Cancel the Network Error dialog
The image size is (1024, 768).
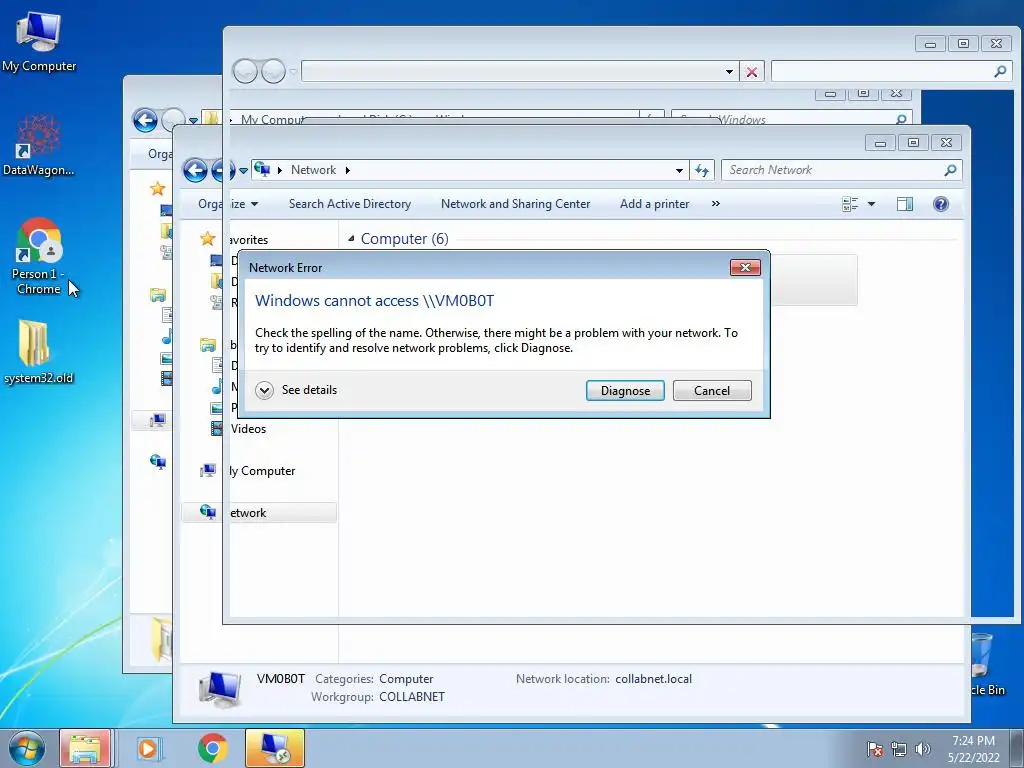click(712, 391)
